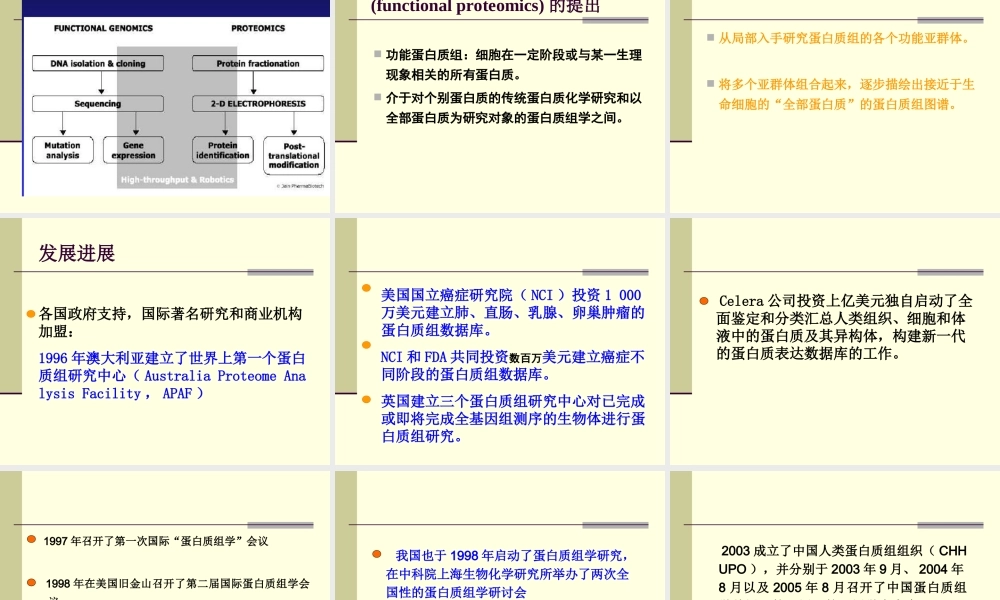1000x600 pixels.
Task: Click the "2-D ELECTROPHORESIS" flowchart box
Action: pos(258,103)
